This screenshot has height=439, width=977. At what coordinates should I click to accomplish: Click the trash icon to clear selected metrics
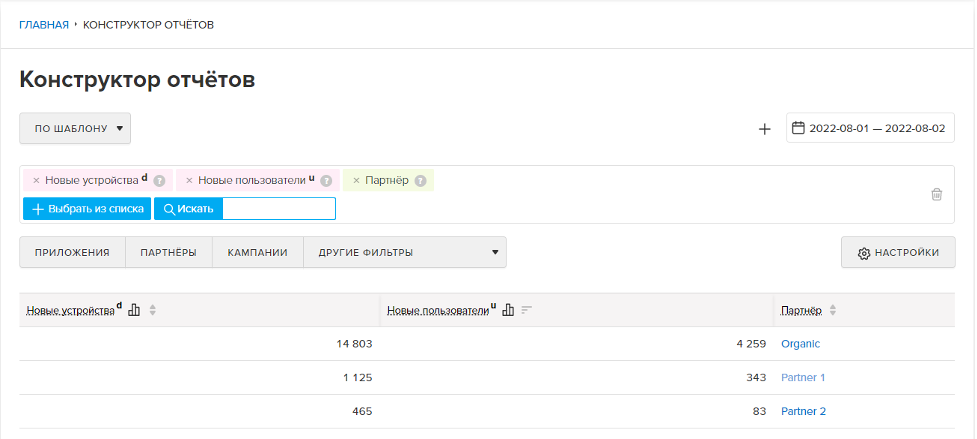pos(937,194)
